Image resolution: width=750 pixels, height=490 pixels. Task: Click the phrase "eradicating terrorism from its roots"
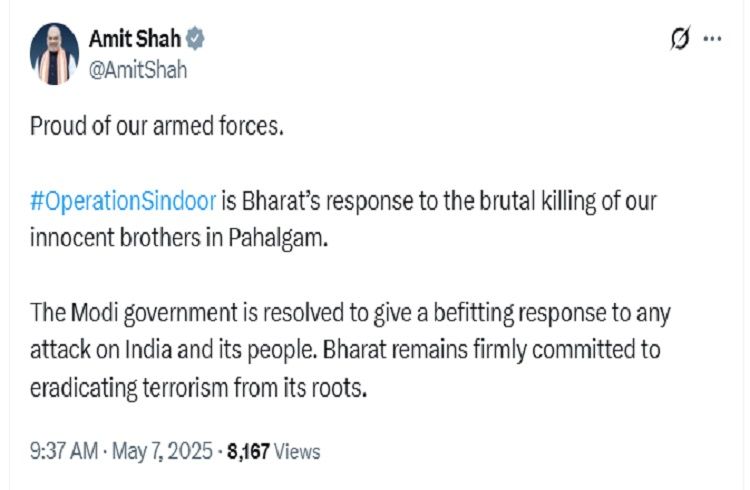[x=196, y=388]
